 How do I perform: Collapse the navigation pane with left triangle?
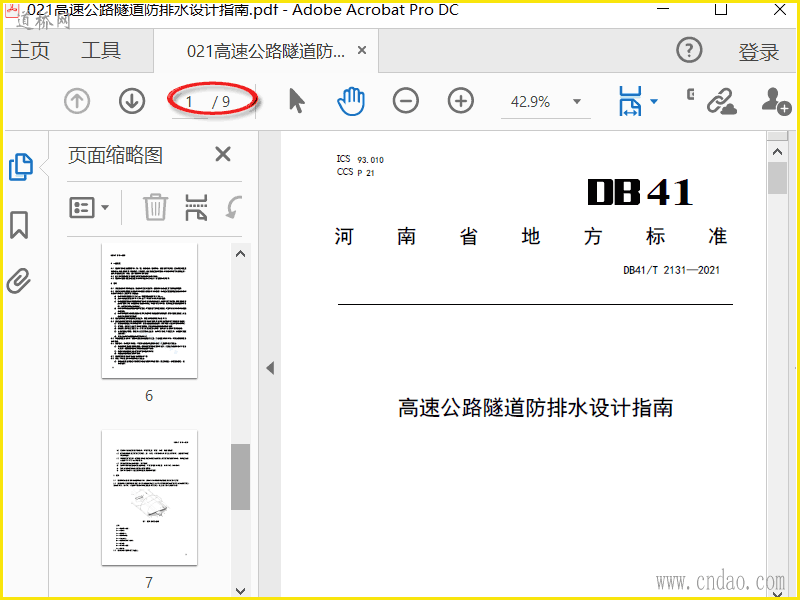[270, 368]
